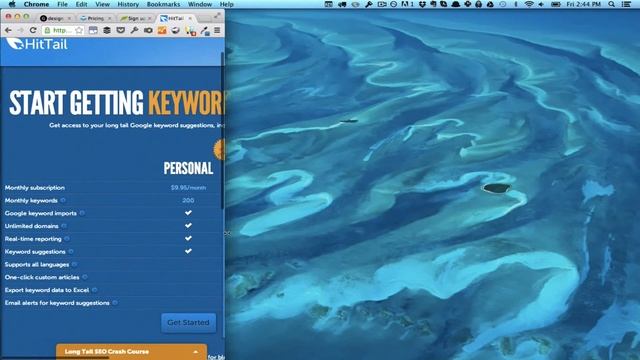Click the 200 monthly keywords value
Image resolution: width=640 pixels, height=360 pixels.
click(x=188, y=200)
